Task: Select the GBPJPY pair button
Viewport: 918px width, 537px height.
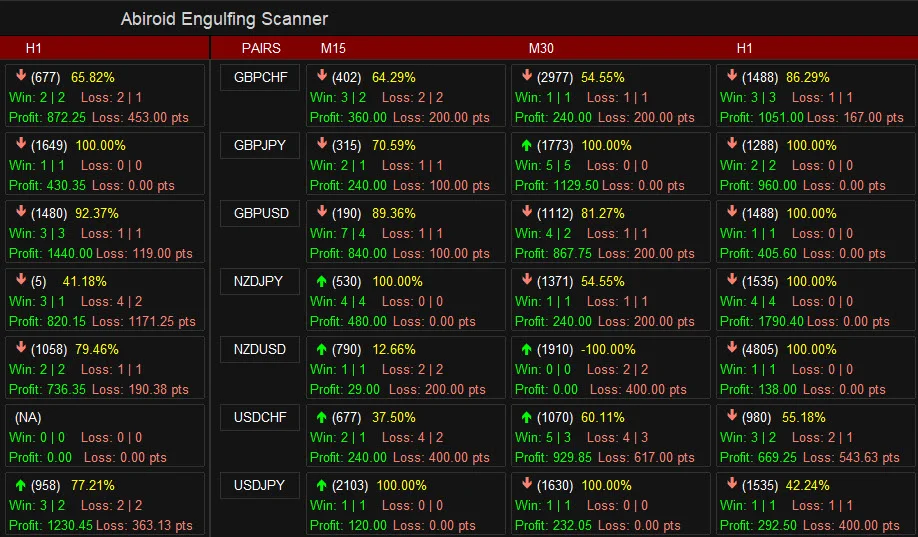Action: tap(259, 146)
